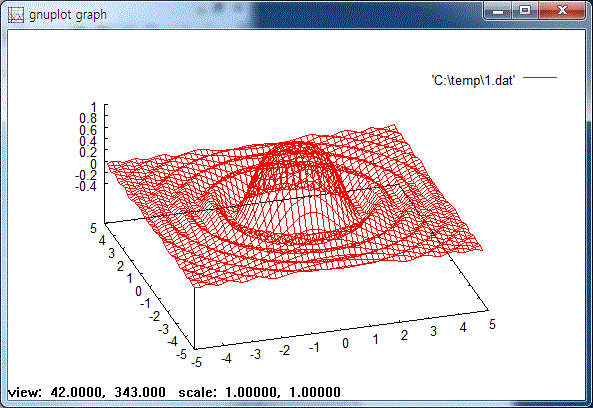Click the z-axis tick label 1

click(93, 107)
